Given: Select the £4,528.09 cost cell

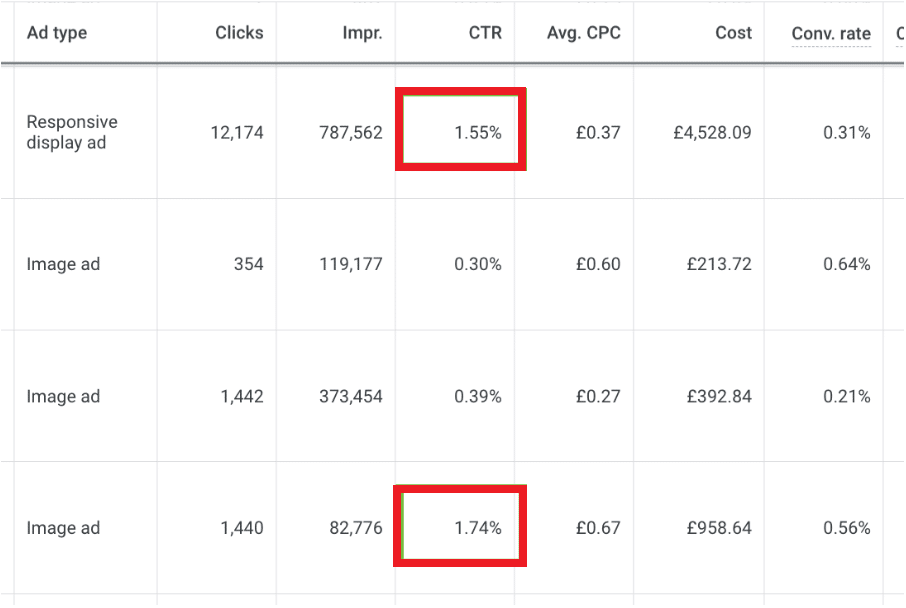Looking at the screenshot, I should click(x=712, y=133).
